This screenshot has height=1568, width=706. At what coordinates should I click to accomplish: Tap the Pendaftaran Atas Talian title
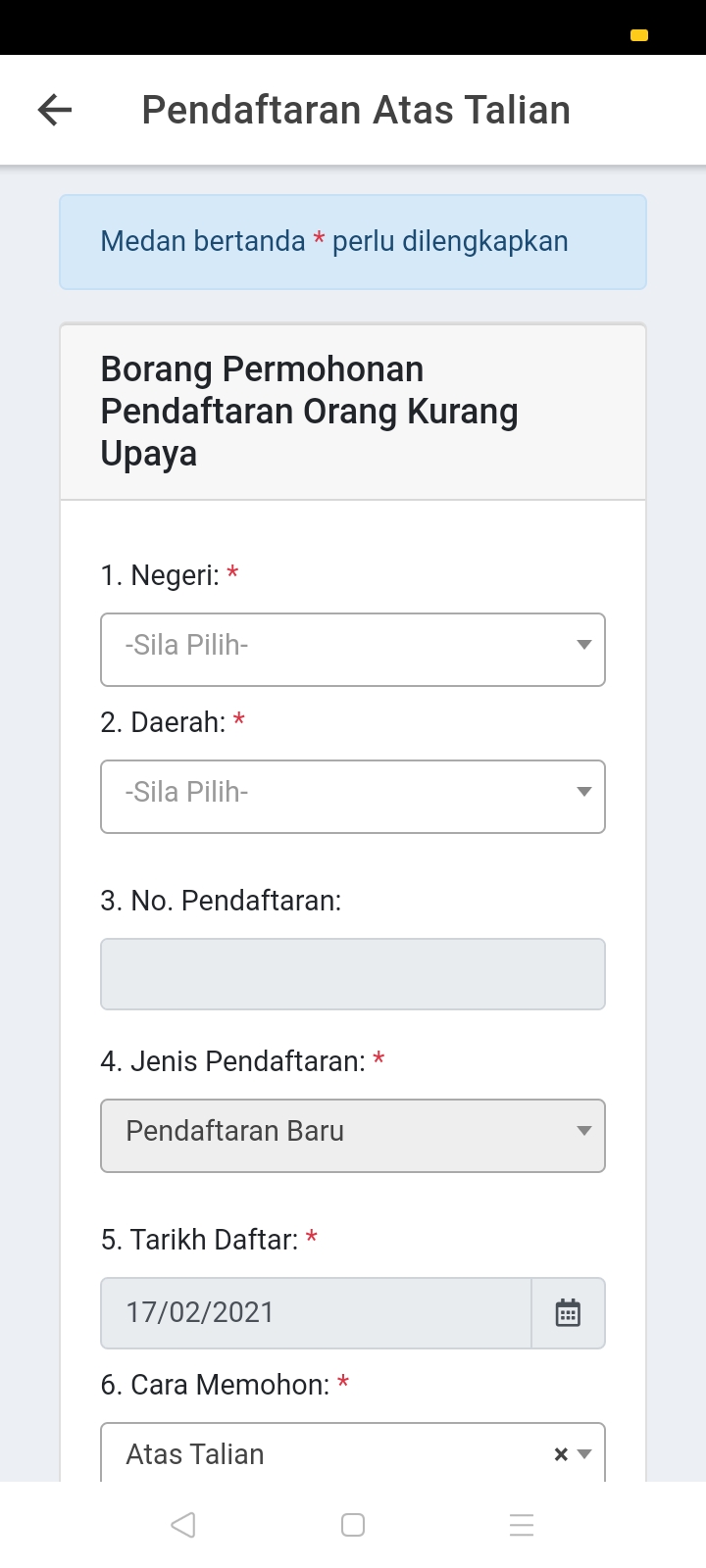click(356, 110)
